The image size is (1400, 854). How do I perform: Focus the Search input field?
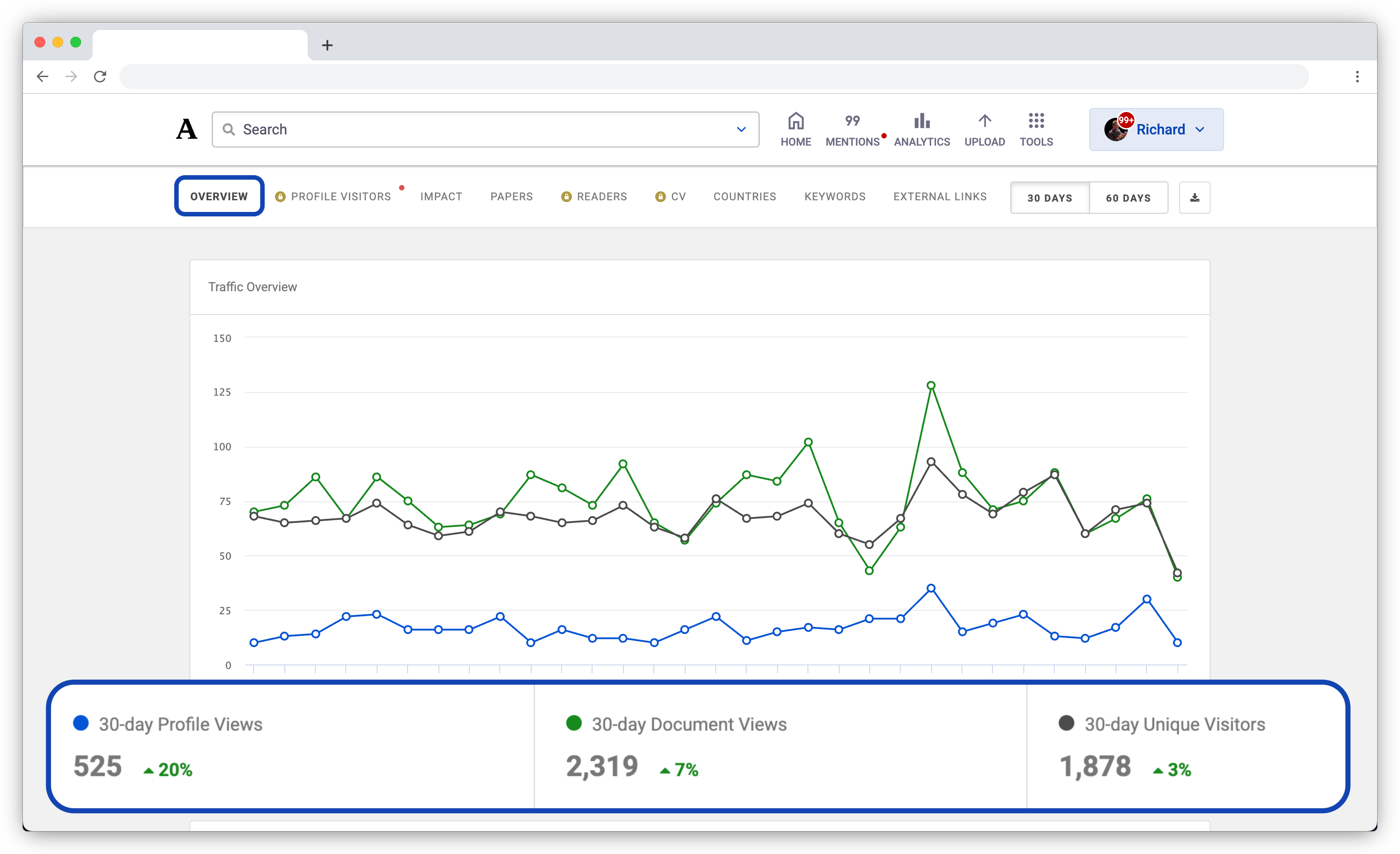[x=485, y=129]
